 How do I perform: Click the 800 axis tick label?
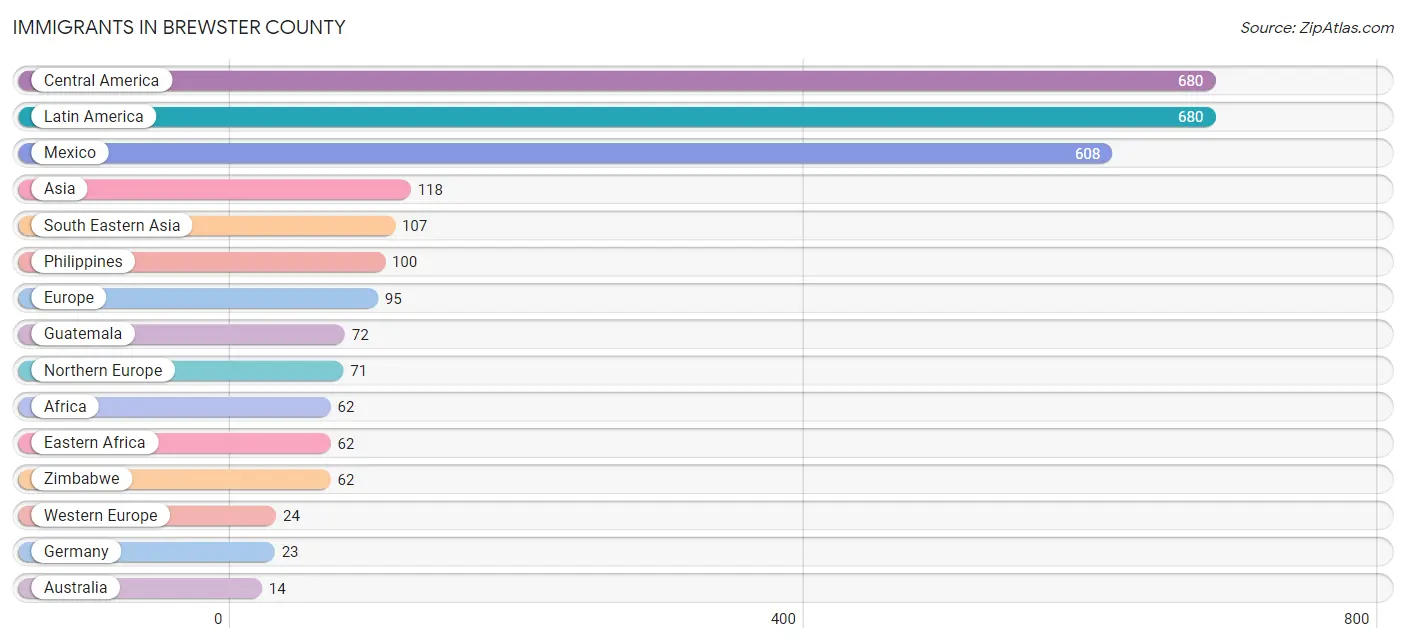[1357, 619]
